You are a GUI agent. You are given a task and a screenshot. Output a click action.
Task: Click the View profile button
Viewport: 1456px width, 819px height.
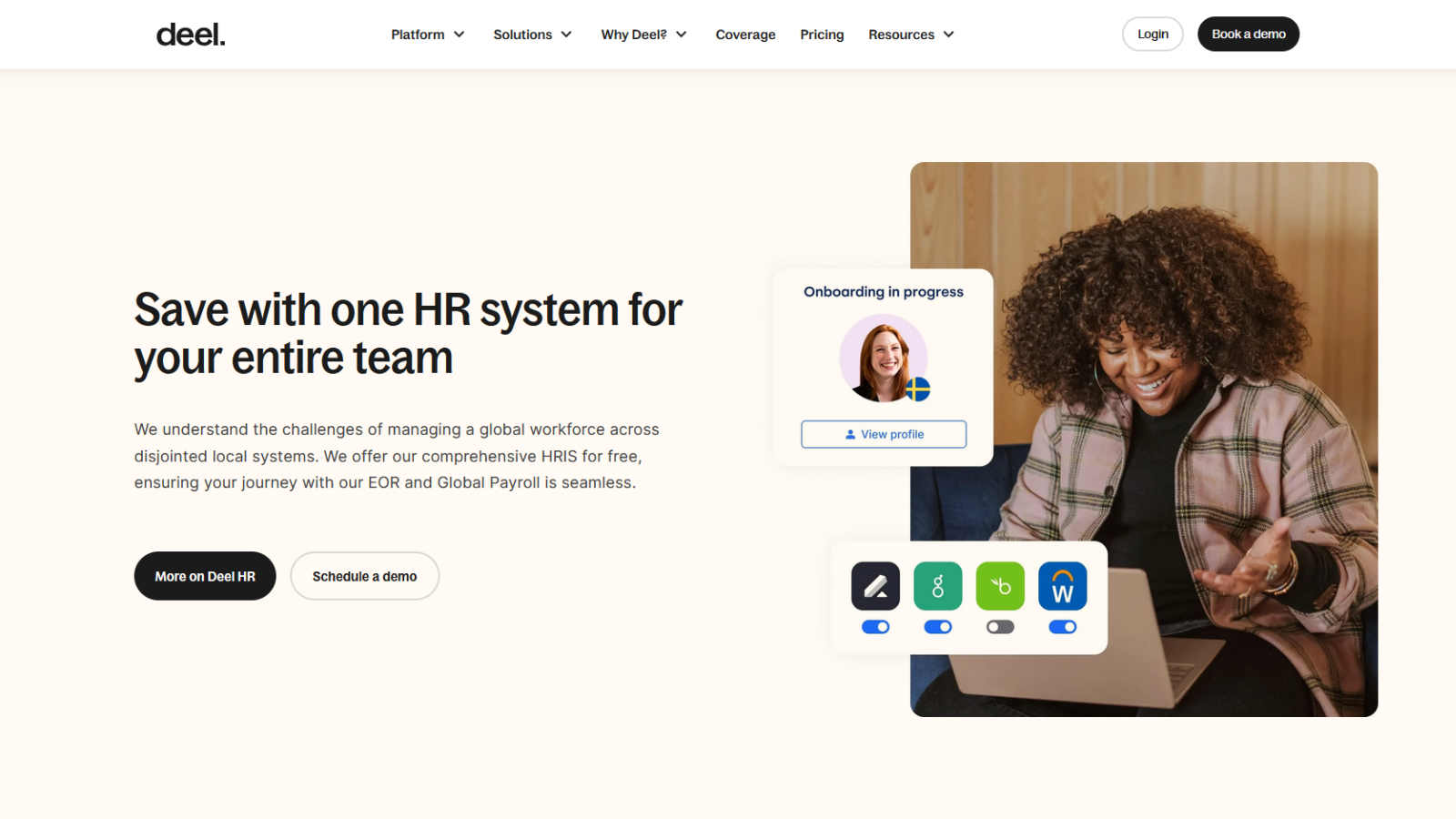click(884, 434)
